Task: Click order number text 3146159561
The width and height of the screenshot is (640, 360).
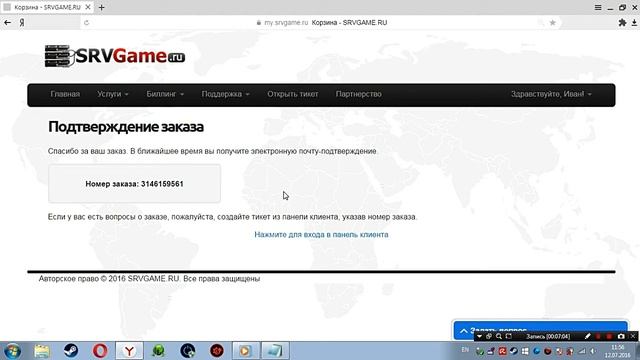Action: click(162, 184)
